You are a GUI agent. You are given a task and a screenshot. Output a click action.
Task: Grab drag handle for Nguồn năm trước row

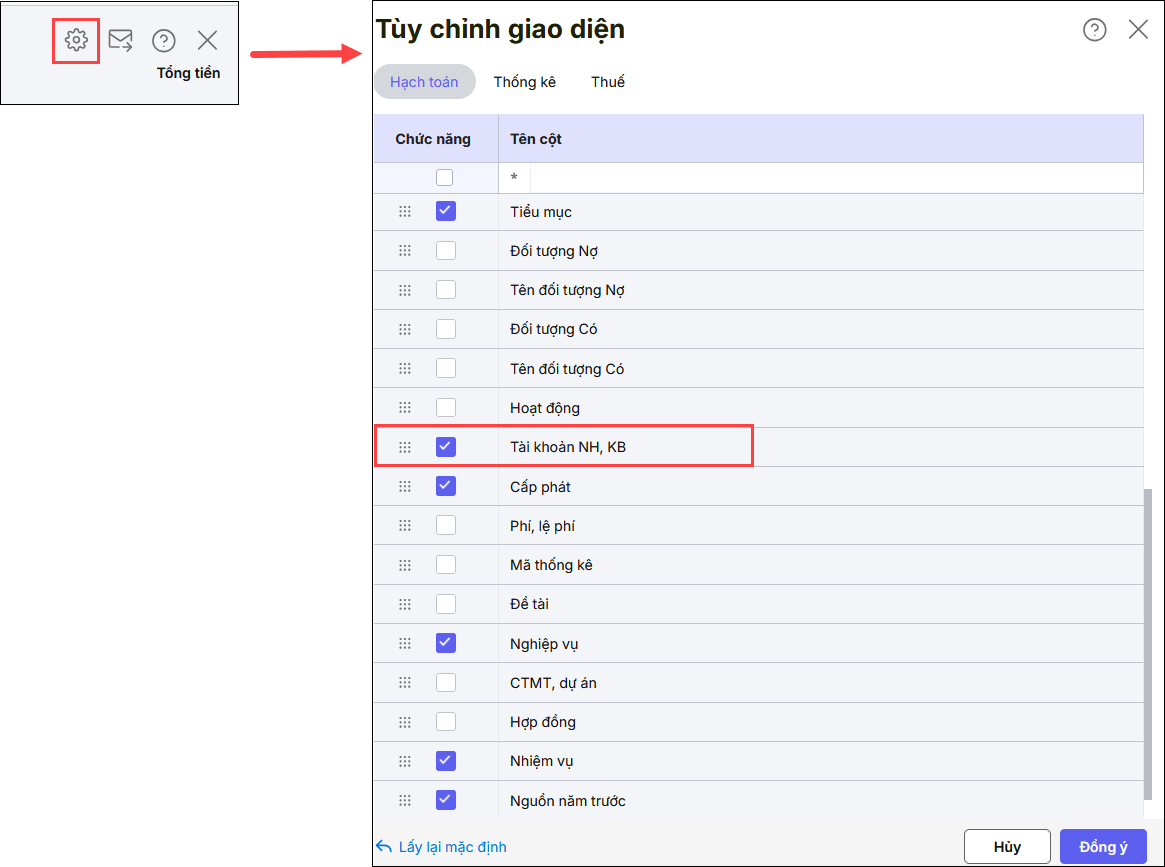[405, 800]
